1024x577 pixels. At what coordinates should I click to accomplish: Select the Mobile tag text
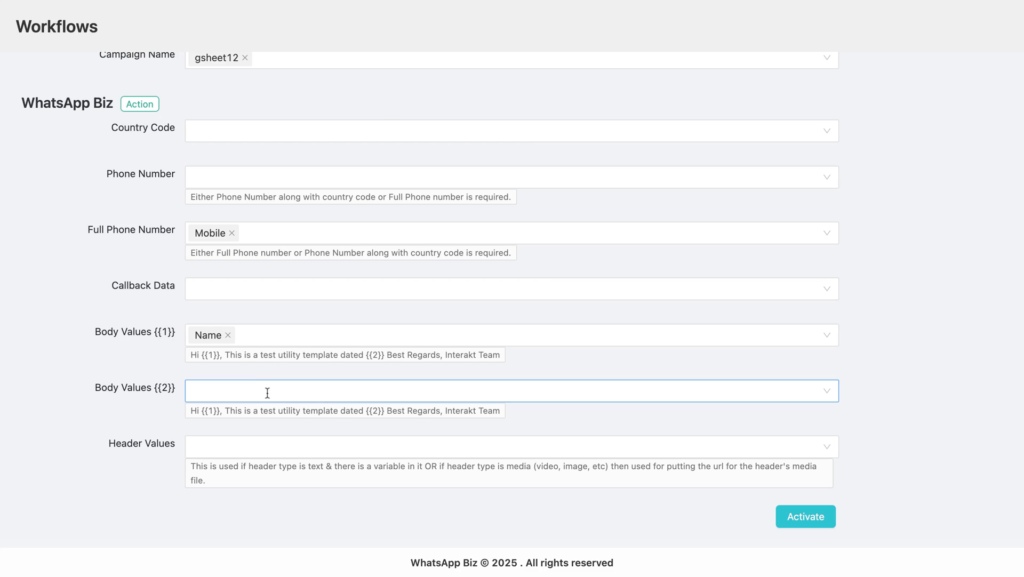coord(210,233)
